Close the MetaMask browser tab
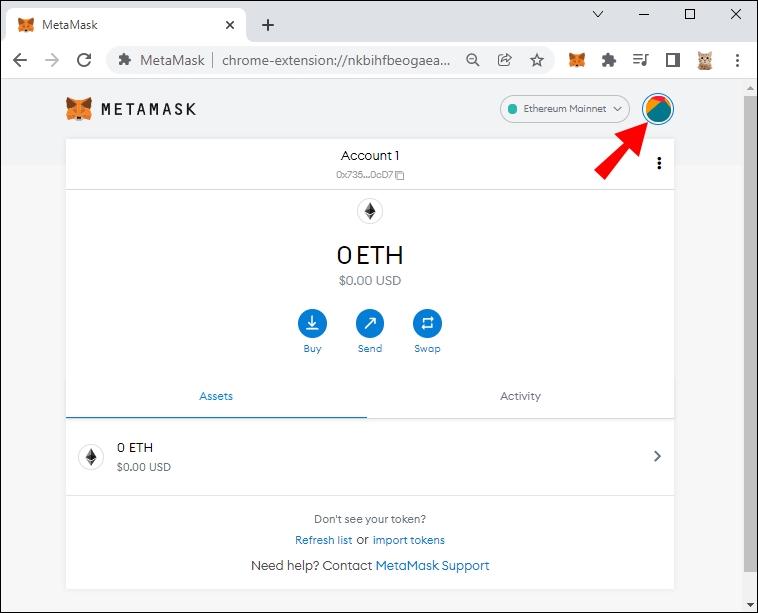758x613 pixels. [x=230, y=25]
